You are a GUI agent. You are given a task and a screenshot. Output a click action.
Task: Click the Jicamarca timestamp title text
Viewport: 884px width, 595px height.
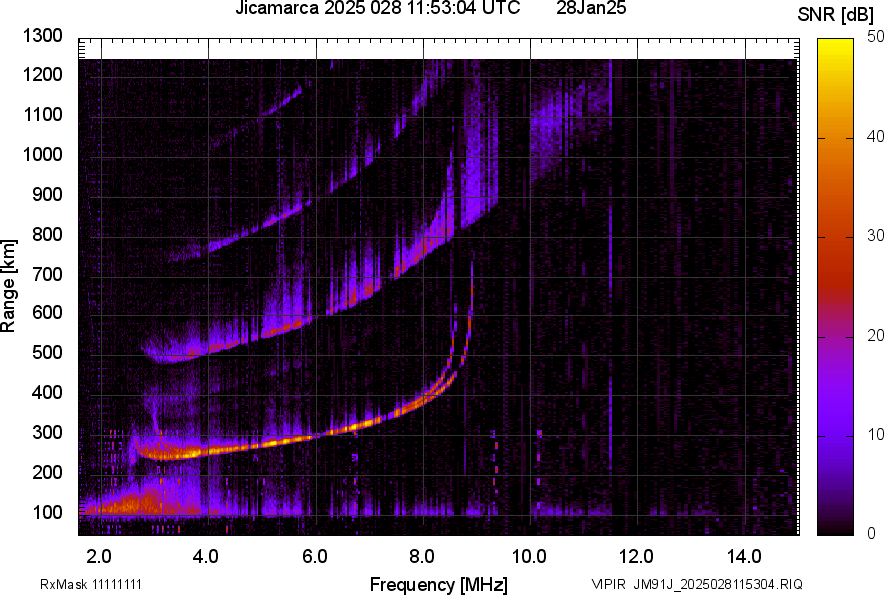tap(377, 9)
